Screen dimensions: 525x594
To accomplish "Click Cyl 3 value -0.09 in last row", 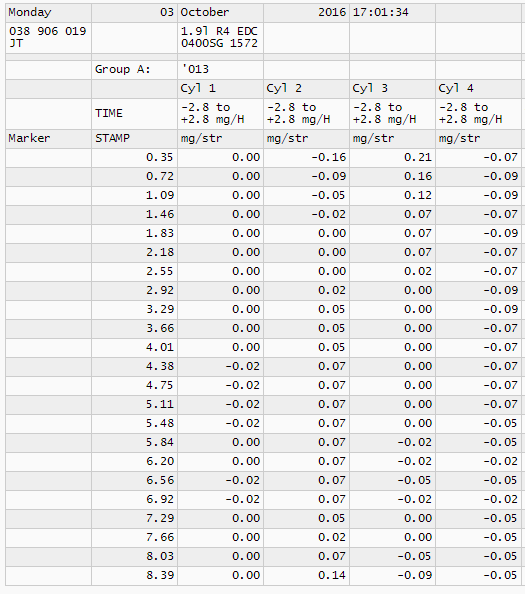I will 392,576.
